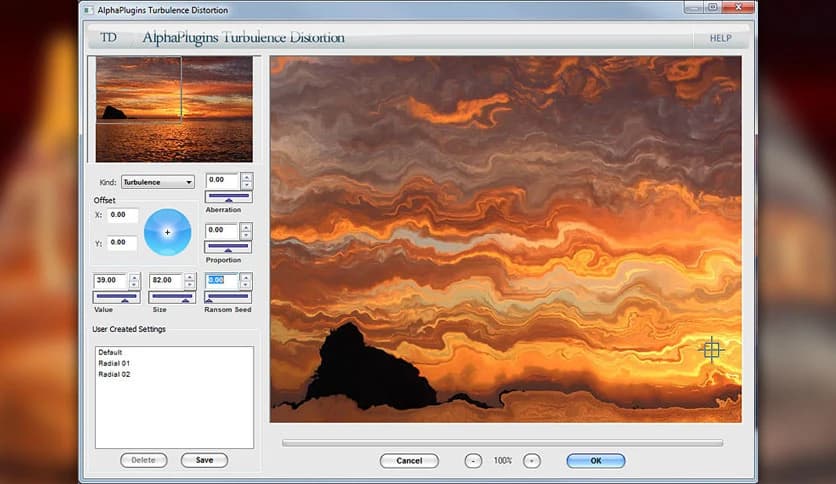
Task: Save the current settings as preset
Action: pyautogui.click(x=204, y=460)
